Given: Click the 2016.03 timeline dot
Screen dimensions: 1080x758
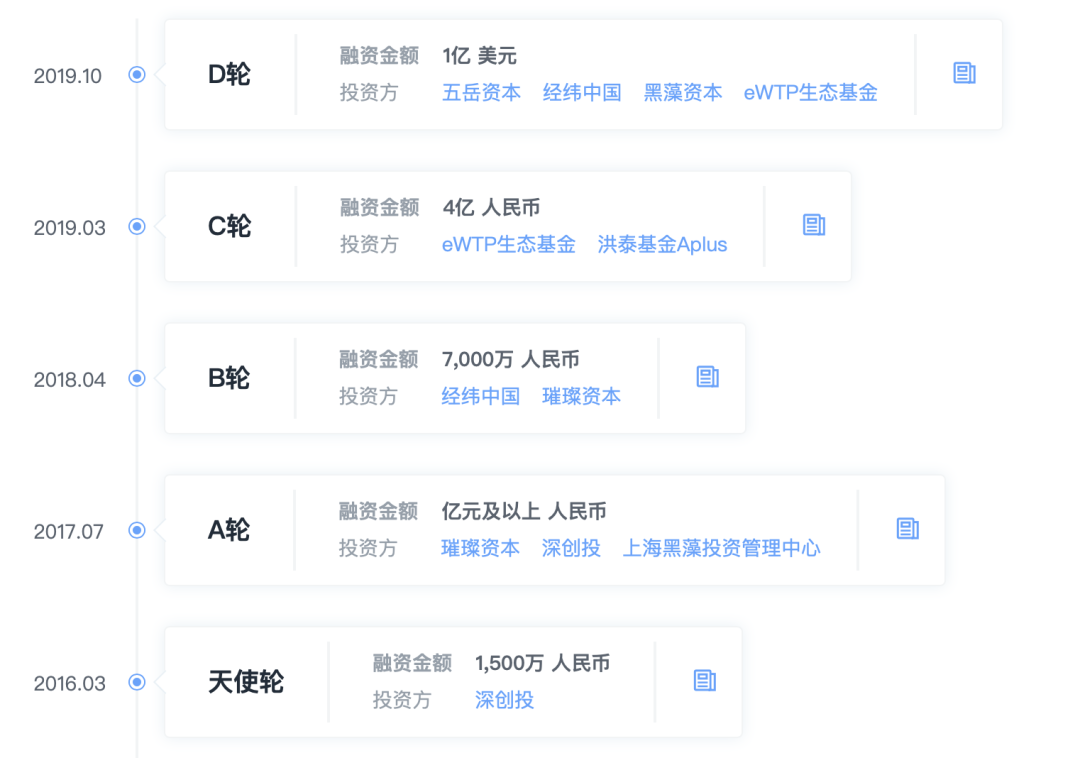Looking at the screenshot, I should pyautogui.click(x=137, y=682).
